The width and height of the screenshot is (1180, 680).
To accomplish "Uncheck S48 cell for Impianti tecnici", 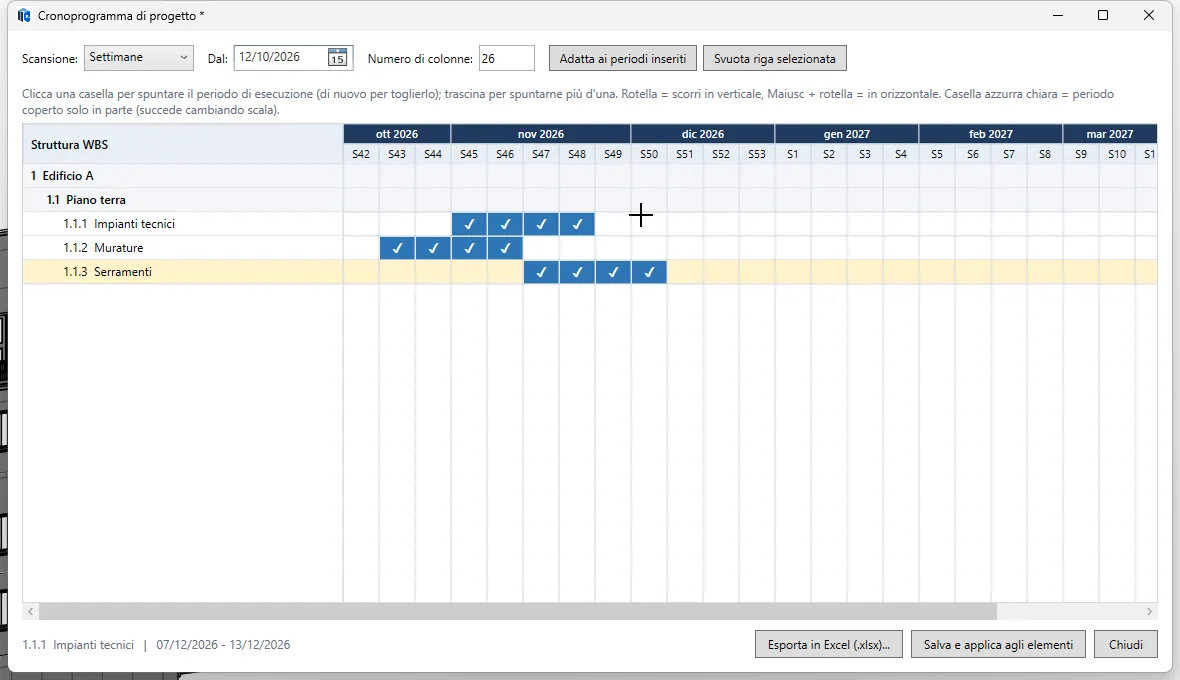I will tap(577, 224).
